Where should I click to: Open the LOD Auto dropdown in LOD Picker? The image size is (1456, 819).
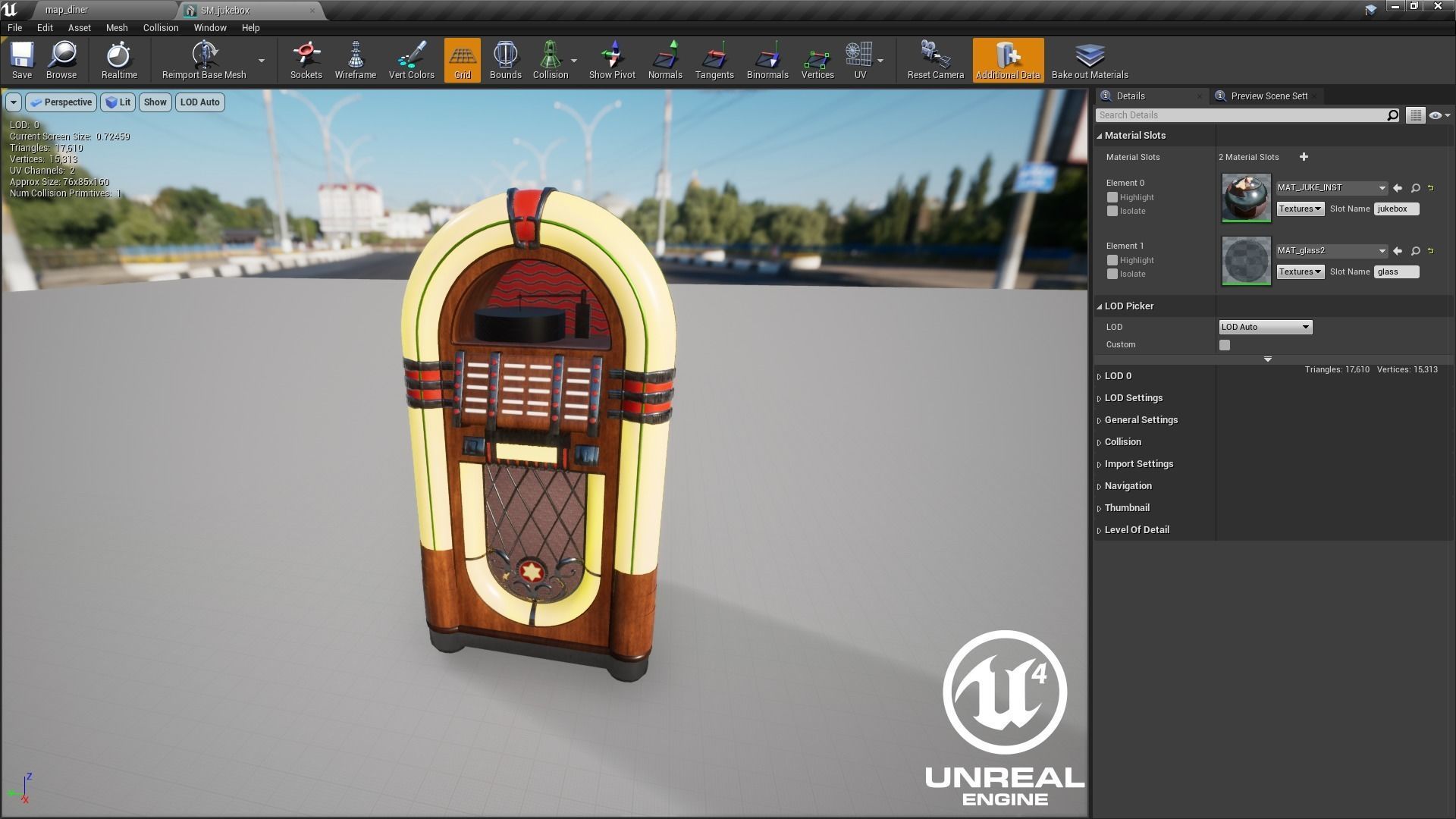[1265, 327]
